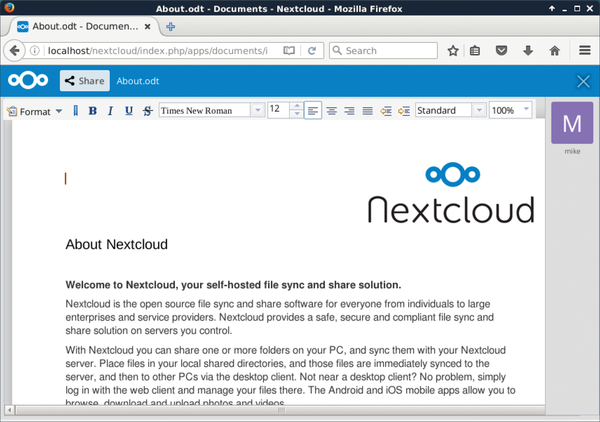The height and width of the screenshot is (422, 600).
Task: Open the Firefox hamburger menu
Action: [584, 51]
